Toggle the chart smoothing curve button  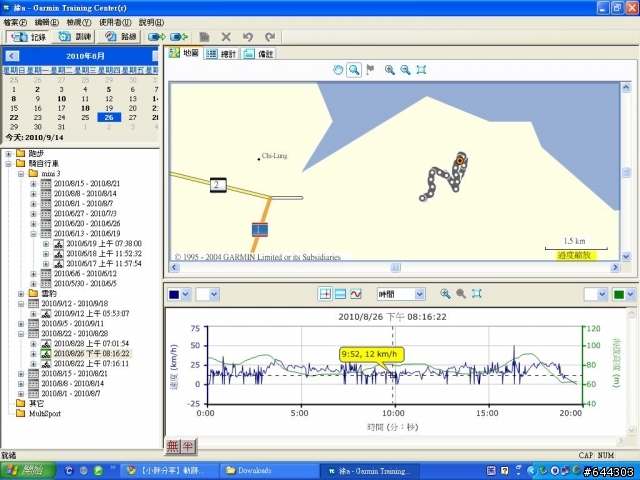[356, 294]
